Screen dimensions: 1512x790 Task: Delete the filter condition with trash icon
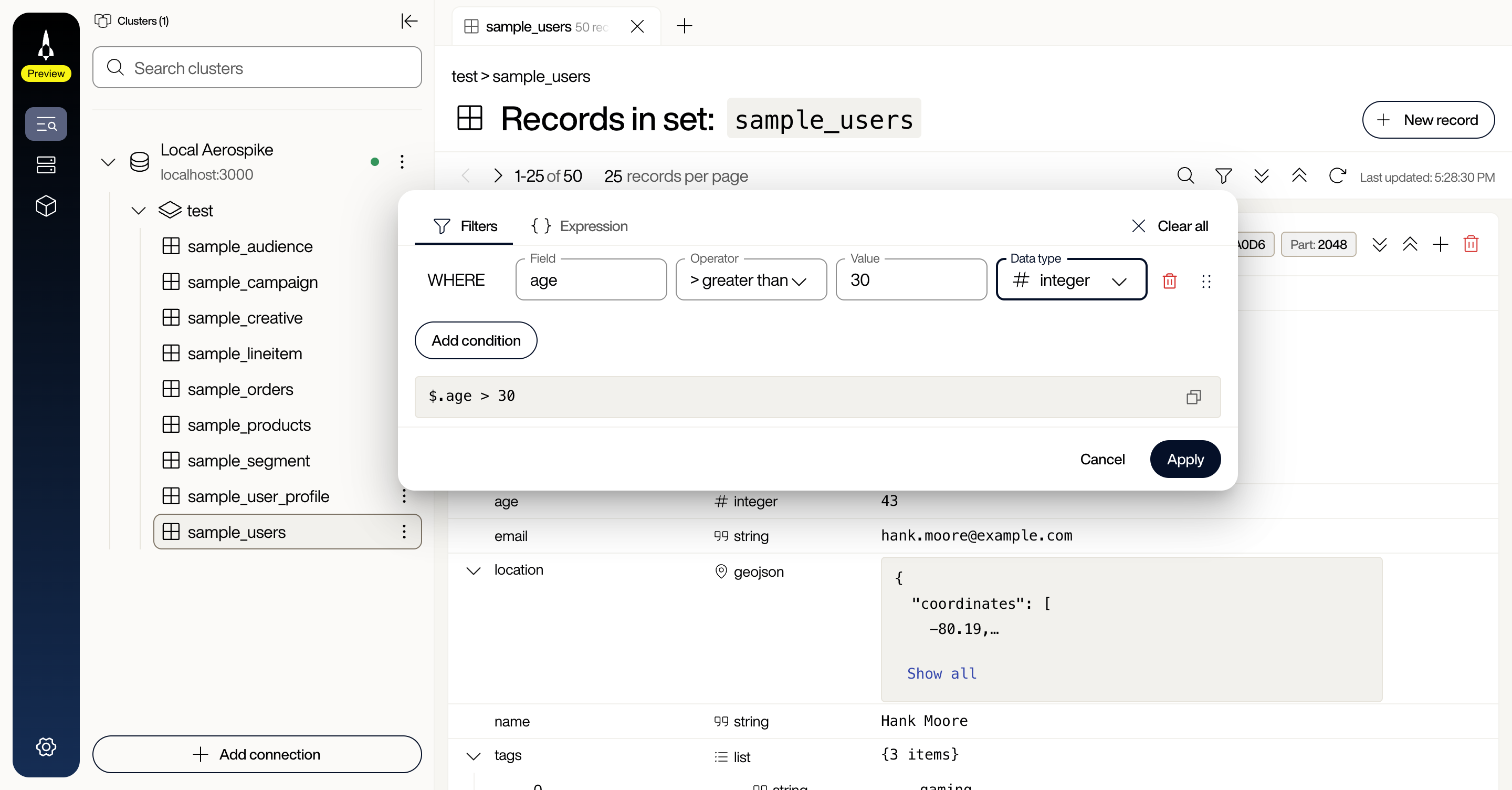[1170, 282]
